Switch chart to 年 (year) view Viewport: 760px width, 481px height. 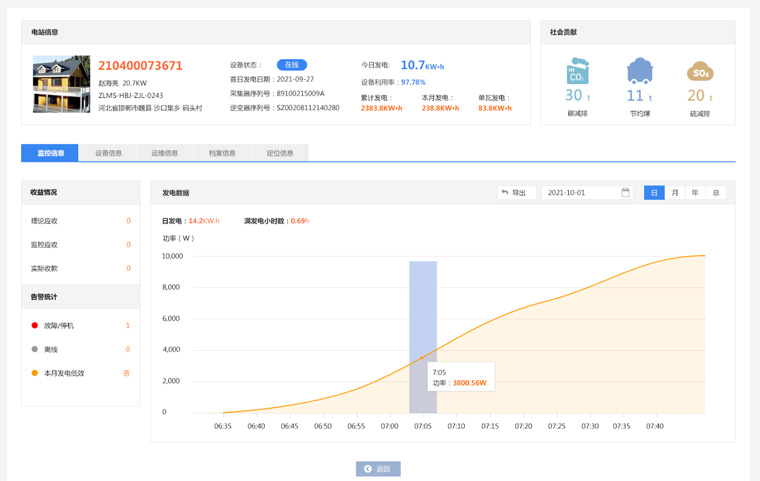click(x=695, y=193)
